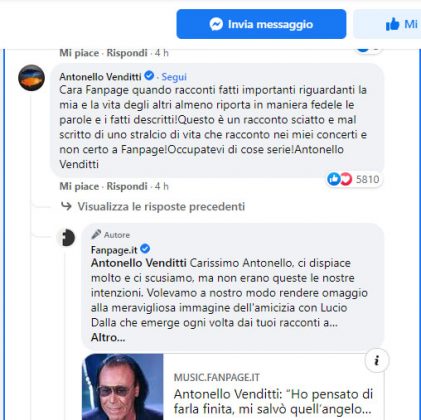The height and width of the screenshot is (420, 421).
Task: Follow Antonello Venditti via Segui link
Action: tap(174, 77)
